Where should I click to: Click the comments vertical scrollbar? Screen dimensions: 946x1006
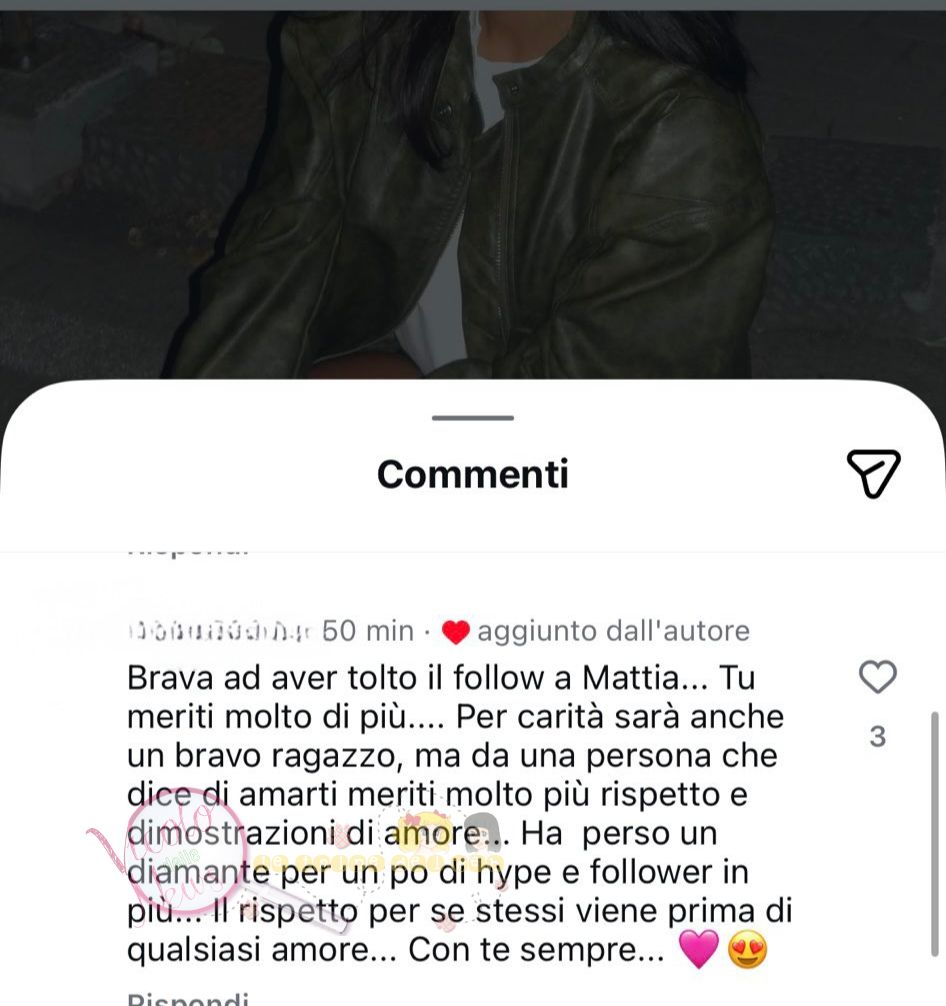934,834
